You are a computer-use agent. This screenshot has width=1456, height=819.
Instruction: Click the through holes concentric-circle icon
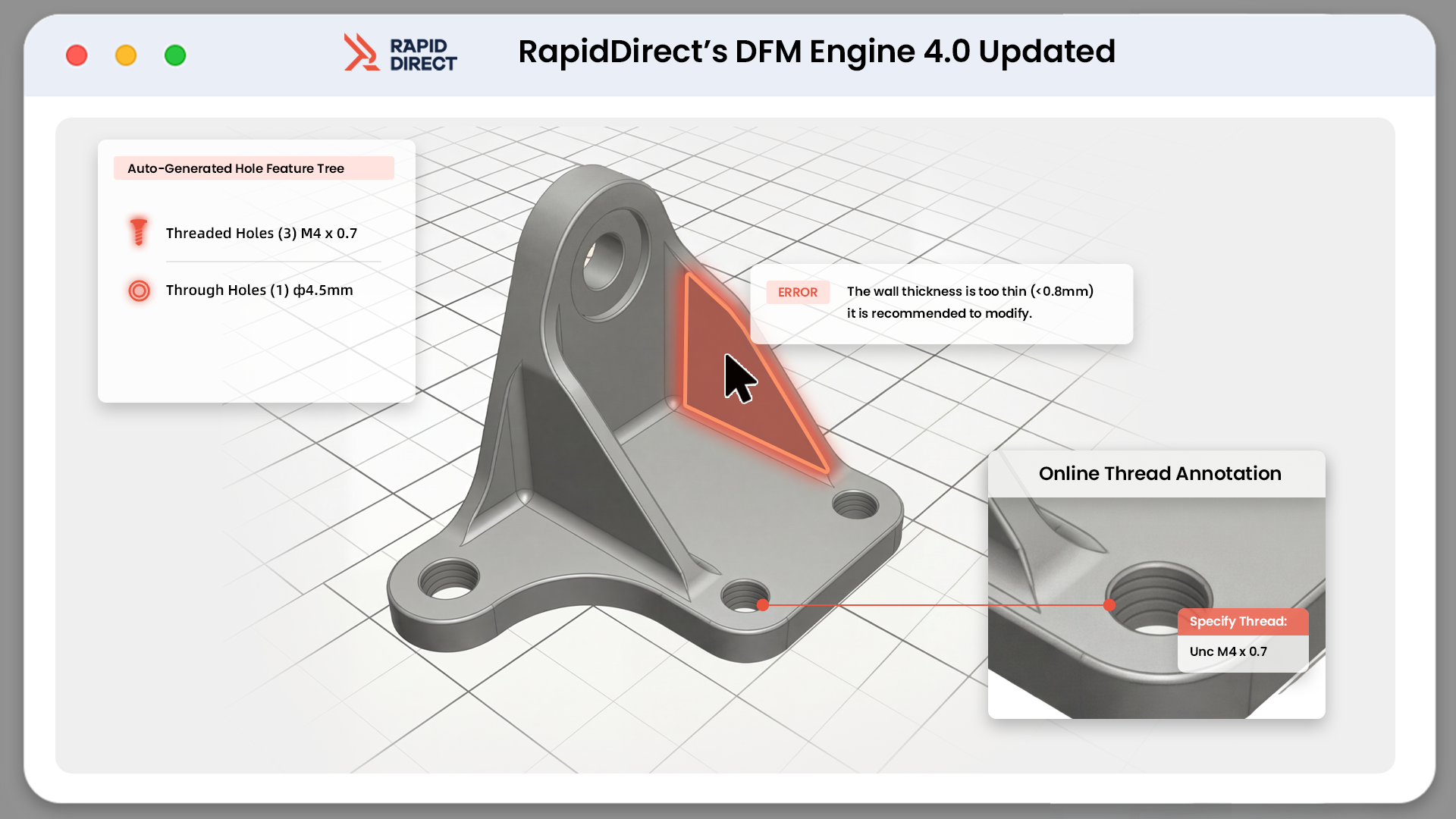139,290
